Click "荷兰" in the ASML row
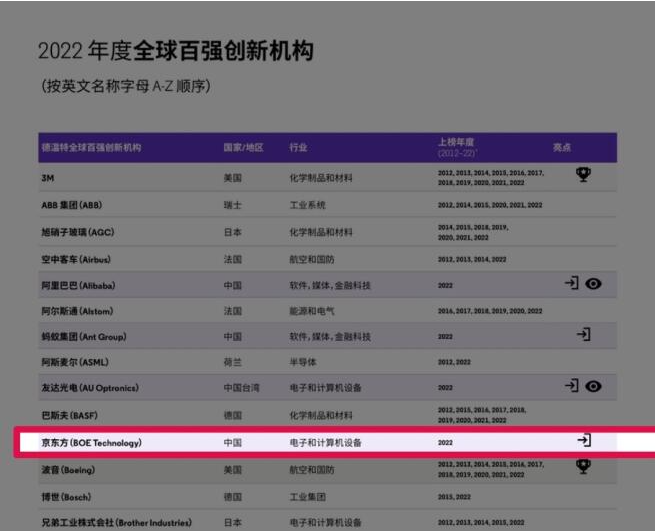This screenshot has height=531, width=655. [x=233, y=362]
